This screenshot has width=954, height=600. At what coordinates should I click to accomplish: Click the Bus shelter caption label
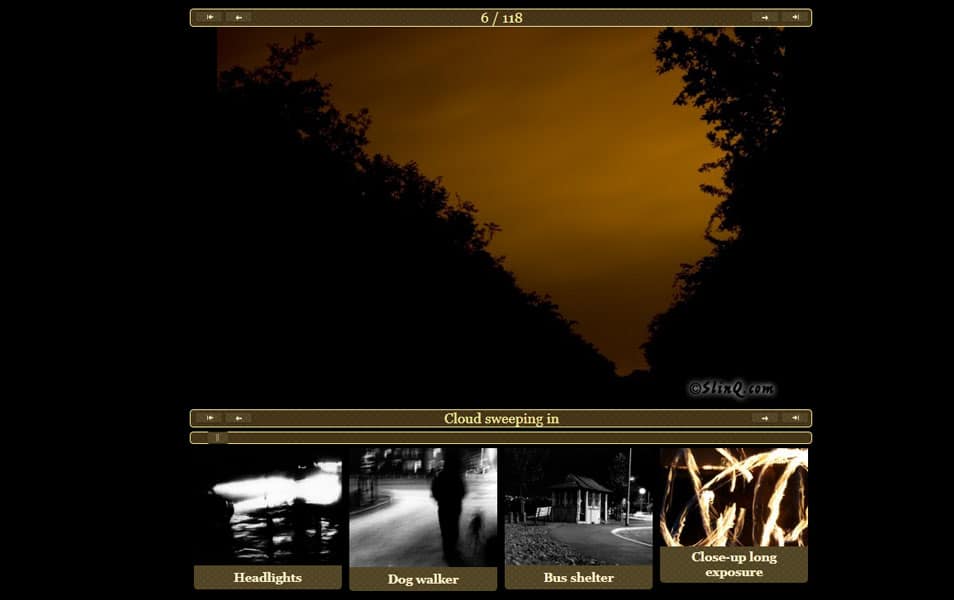[578, 577]
